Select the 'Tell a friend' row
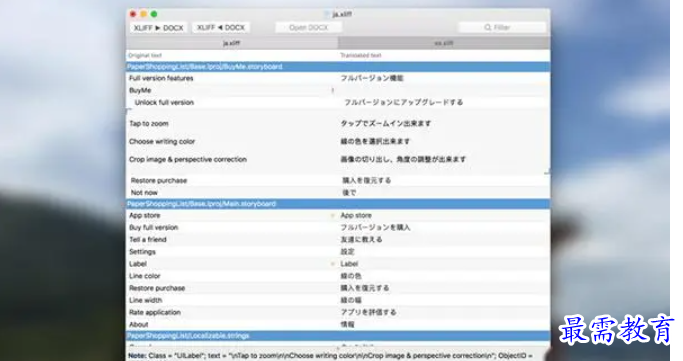 coord(338,240)
